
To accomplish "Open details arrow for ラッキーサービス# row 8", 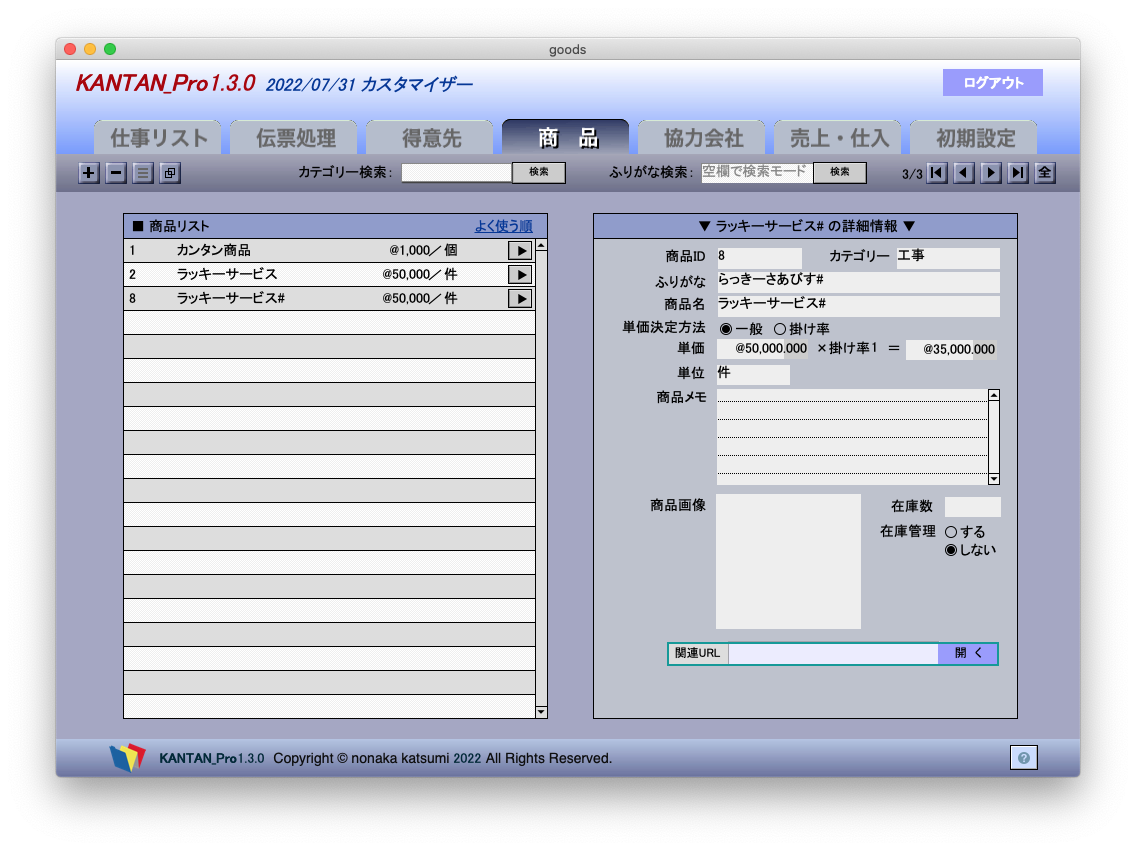I will coord(520,298).
